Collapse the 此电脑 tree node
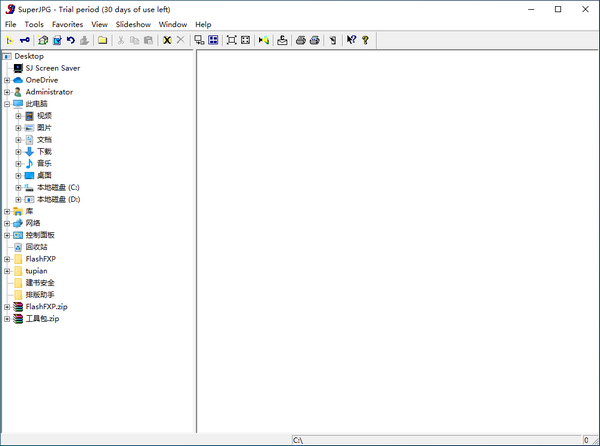 [7, 104]
